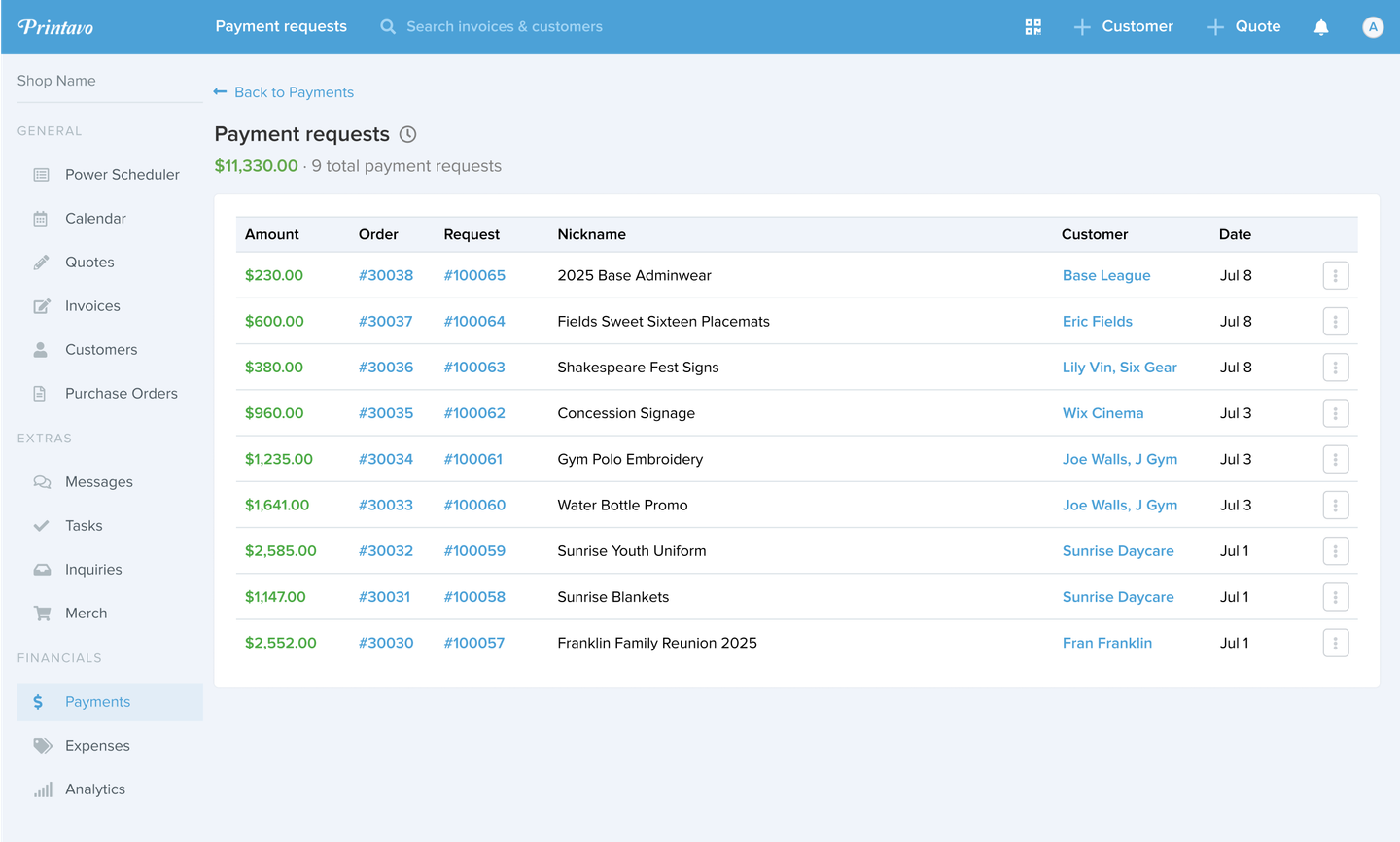Open Sunrise Daycare in Sunrise Youth Uniform row
This screenshot has height=842, width=1400.
click(x=1118, y=551)
